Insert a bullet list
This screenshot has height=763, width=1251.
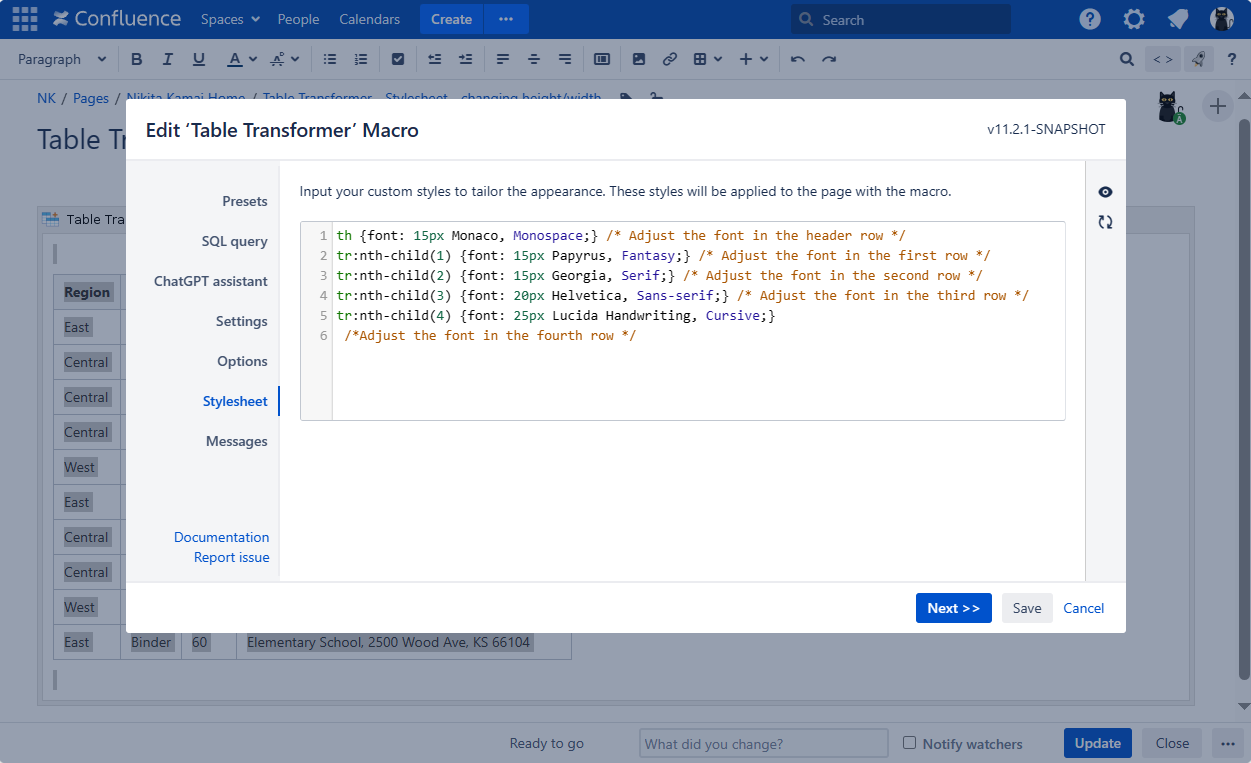[330, 59]
